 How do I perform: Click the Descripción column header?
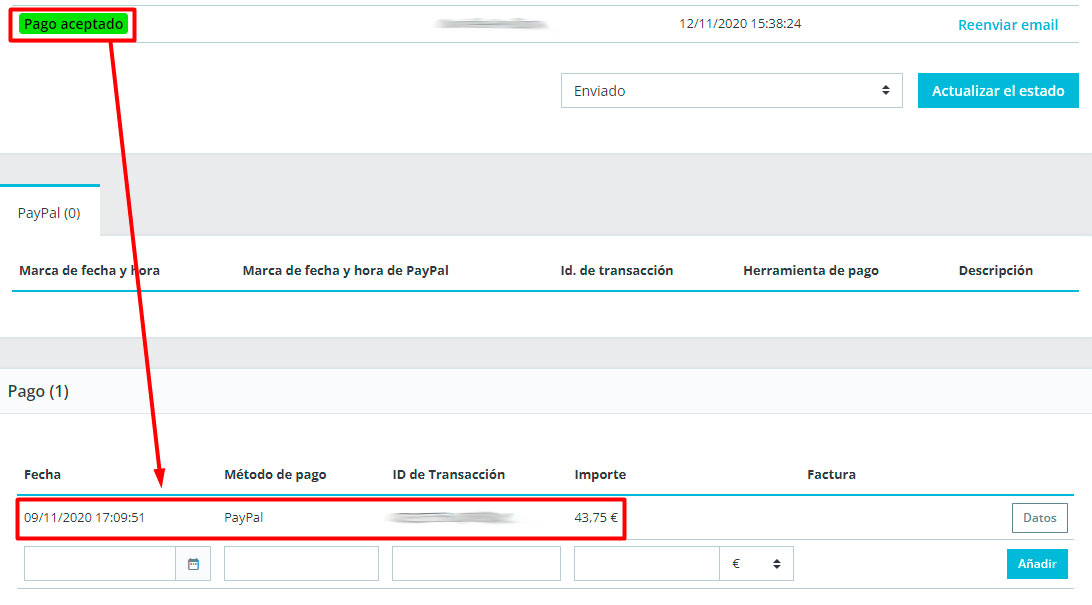pos(996,270)
